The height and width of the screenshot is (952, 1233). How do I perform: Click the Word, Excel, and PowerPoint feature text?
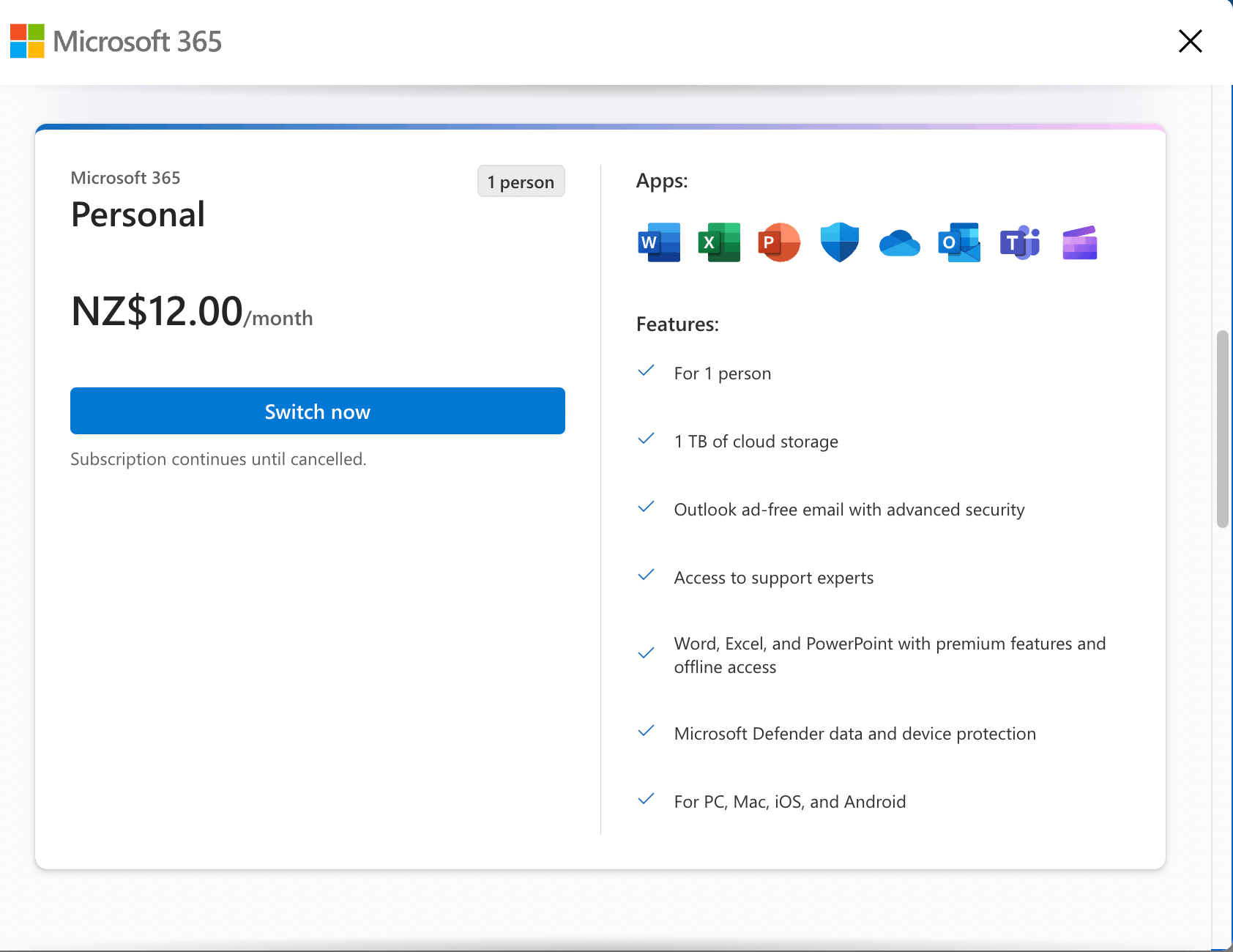point(890,655)
